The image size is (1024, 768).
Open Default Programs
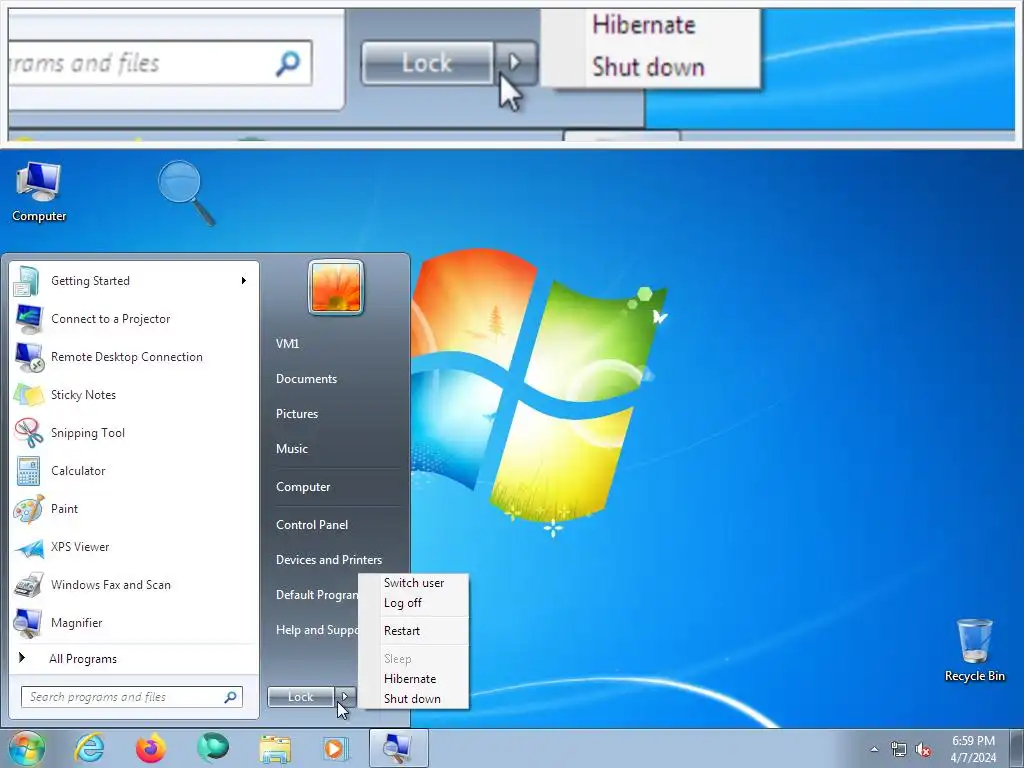click(x=317, y=595)
